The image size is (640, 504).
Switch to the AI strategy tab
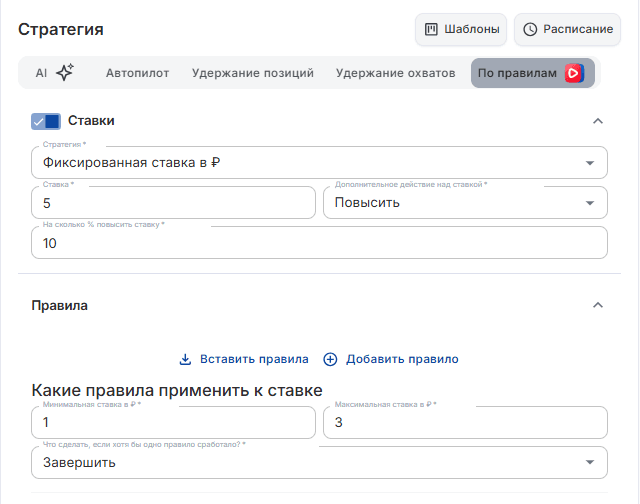pos(55,73)
